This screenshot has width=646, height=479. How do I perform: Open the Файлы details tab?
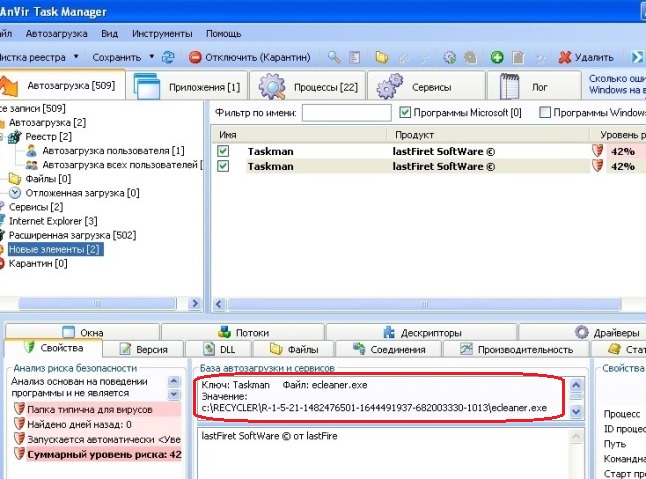coord(294,349)
